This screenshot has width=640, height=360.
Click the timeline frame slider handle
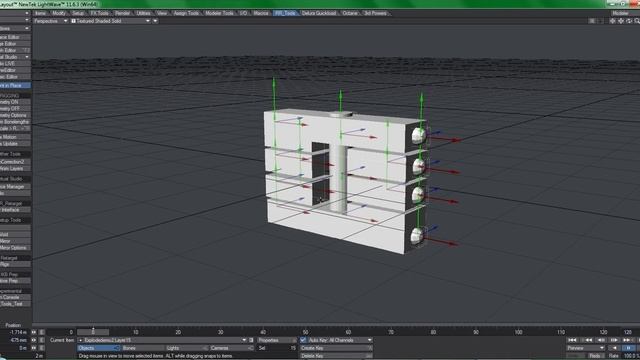pyautogui.click(x=93, y=332)
